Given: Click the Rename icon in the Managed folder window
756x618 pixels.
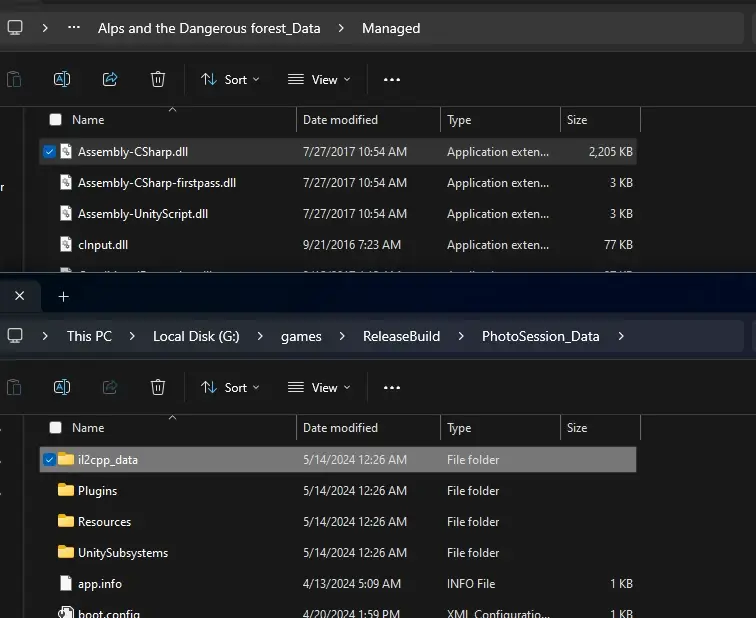Looking at the screenshot, I should coord(62,79).
